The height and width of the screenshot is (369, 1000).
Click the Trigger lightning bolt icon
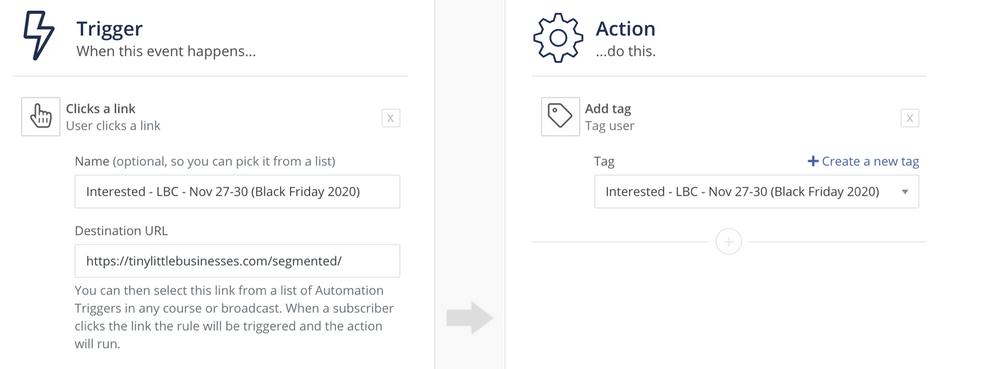pos(39,36)
